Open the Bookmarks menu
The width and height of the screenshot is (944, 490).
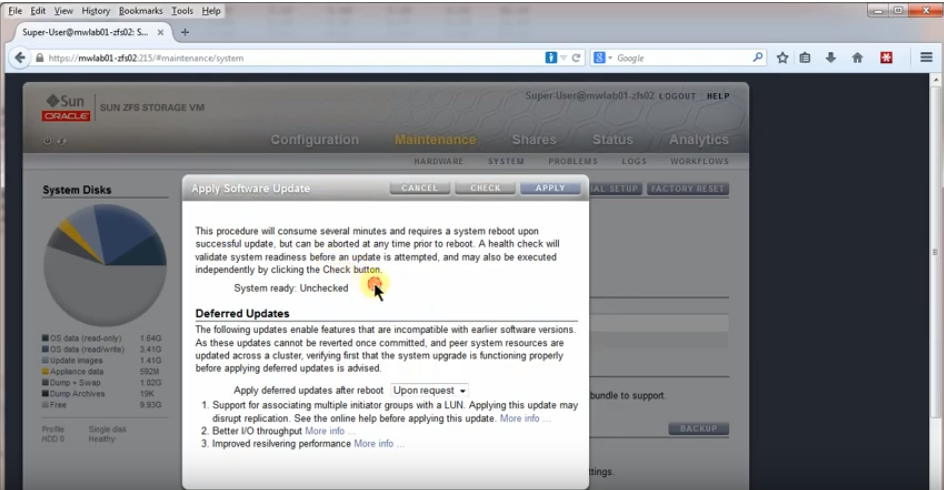click(140, 11)
